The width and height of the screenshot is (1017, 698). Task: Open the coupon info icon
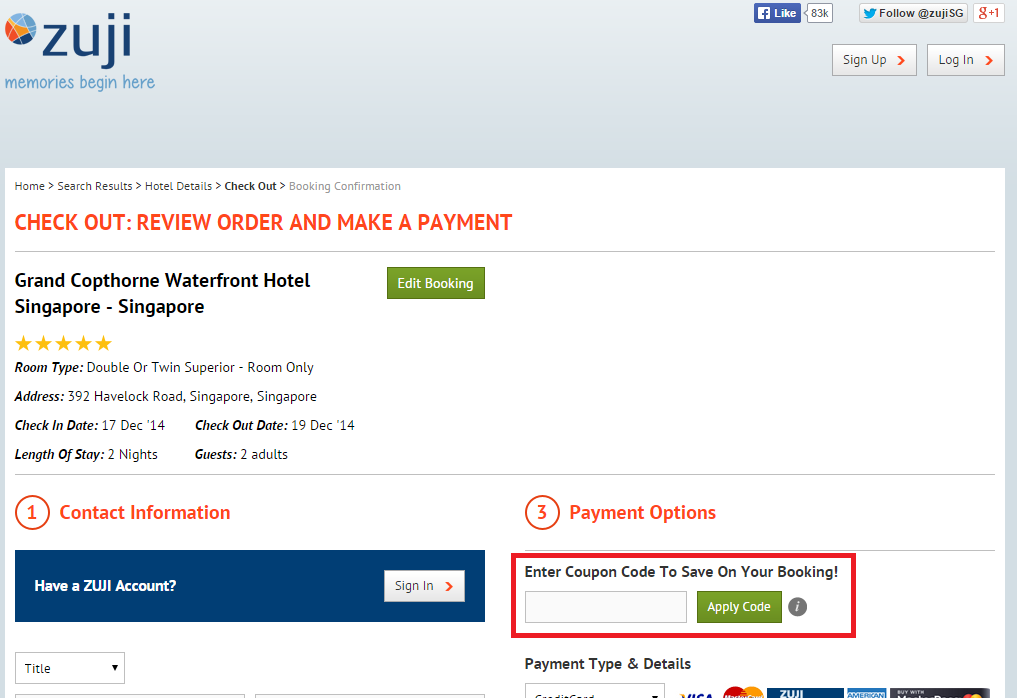tap(797, 607)
